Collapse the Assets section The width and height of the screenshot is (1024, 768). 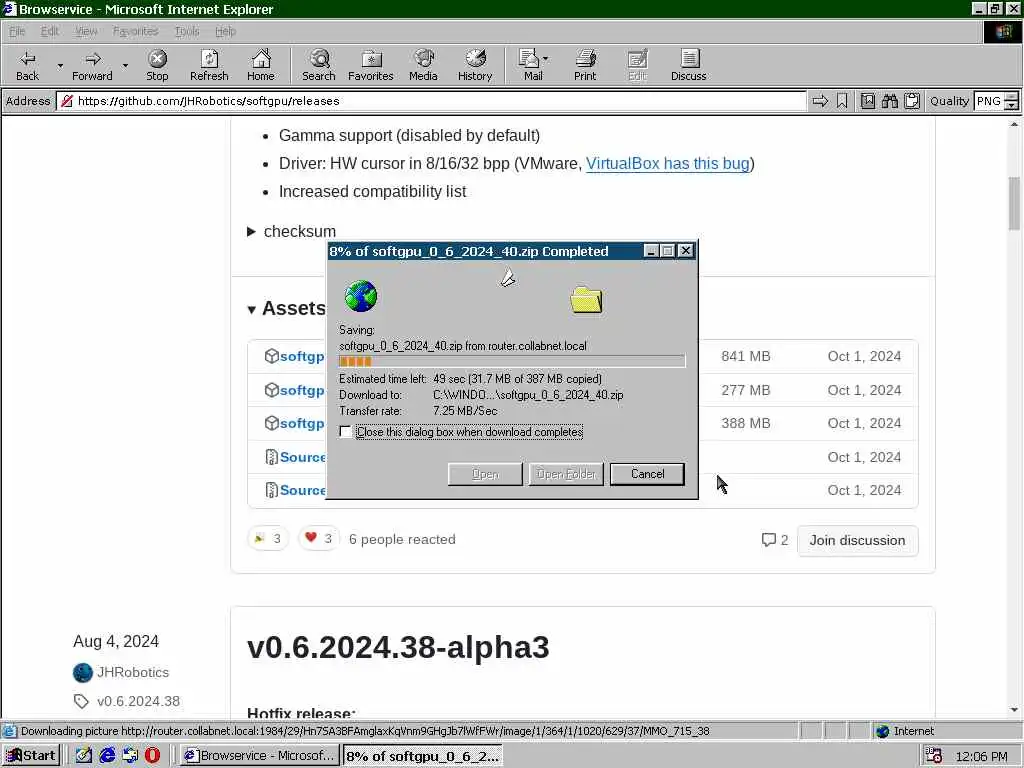[251, 310]
